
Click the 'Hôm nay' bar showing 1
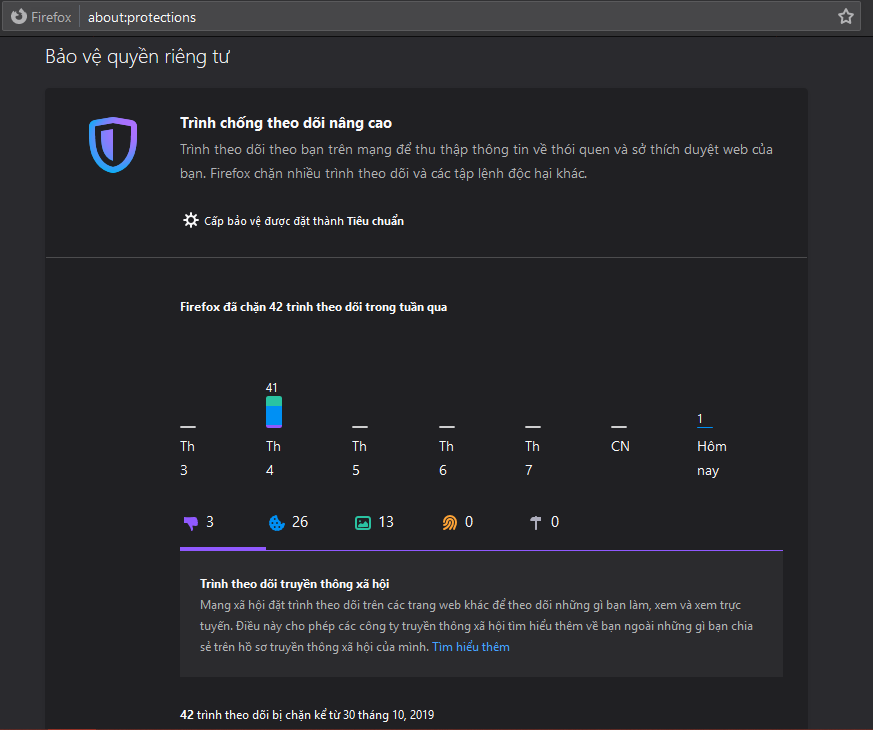[705, 427]
